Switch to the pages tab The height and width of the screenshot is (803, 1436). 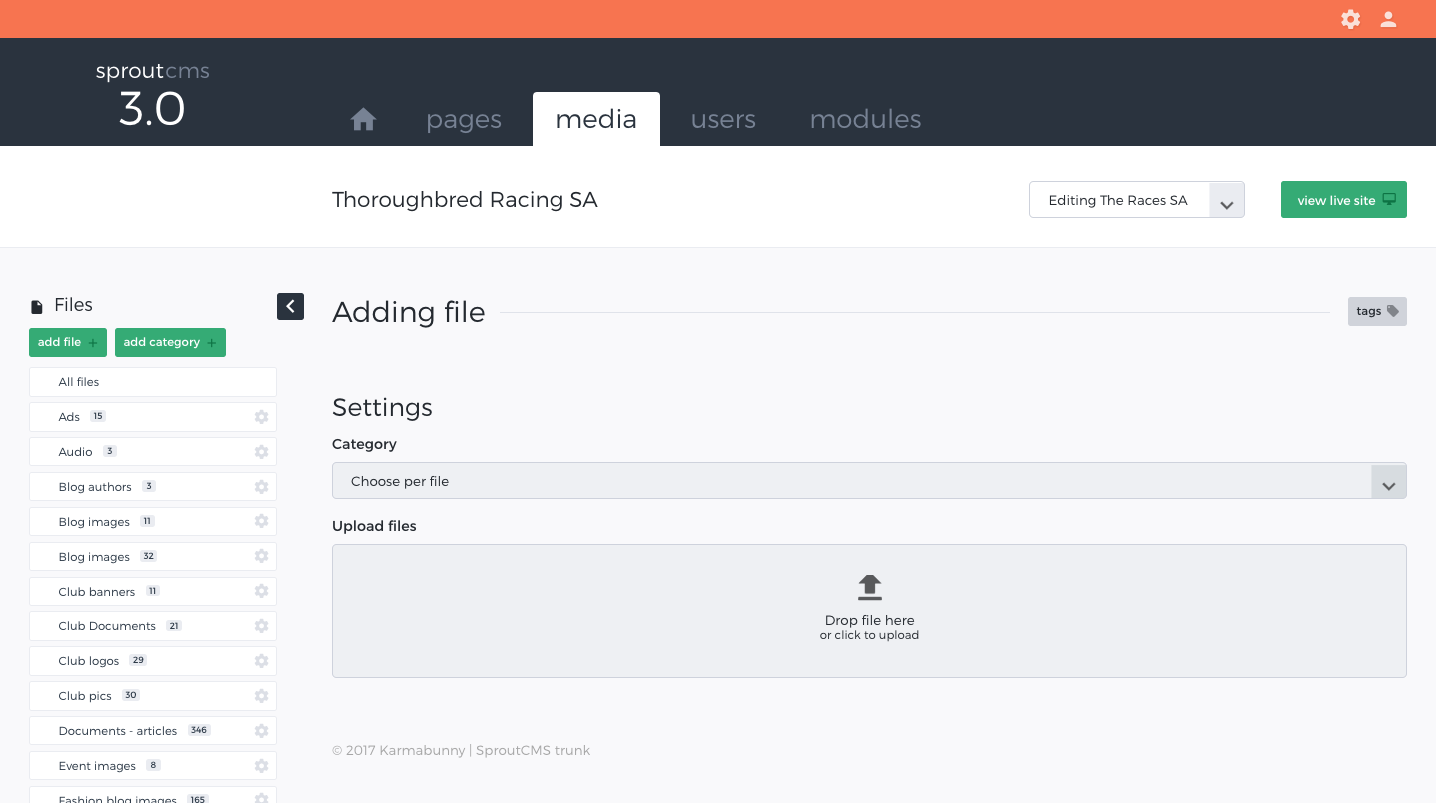tap(464, 119)
